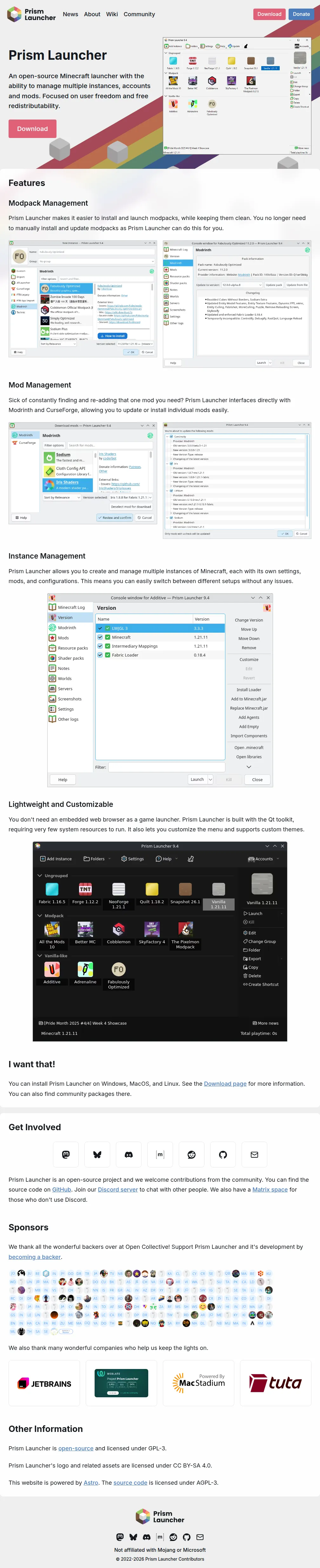
Task: Click the Prism Launcher logo in the footer
Action: coord(160,1516)
